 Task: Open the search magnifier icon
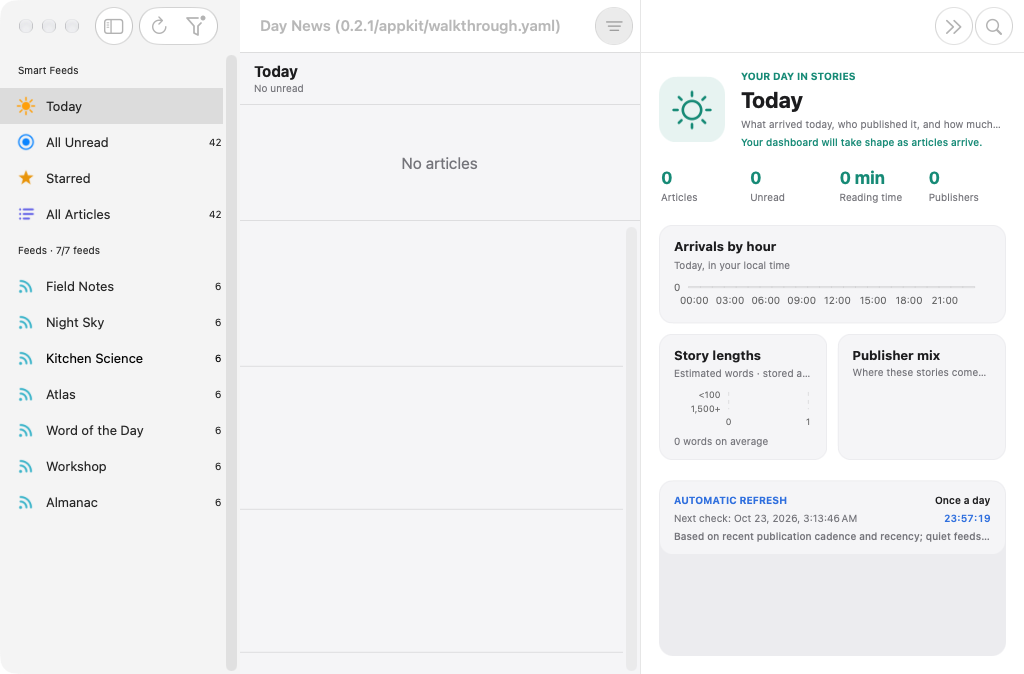pyautogui.click(x=993, y=26)
